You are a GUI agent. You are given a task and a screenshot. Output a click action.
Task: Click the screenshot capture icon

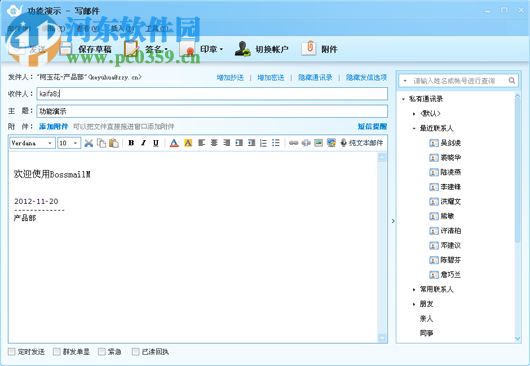click(331, 143)
